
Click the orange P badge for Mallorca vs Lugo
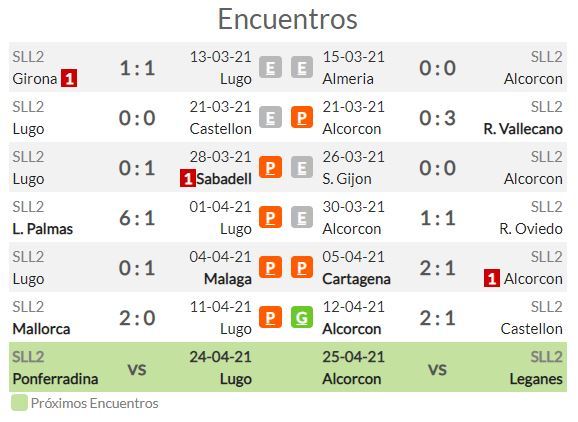[270, 317]
